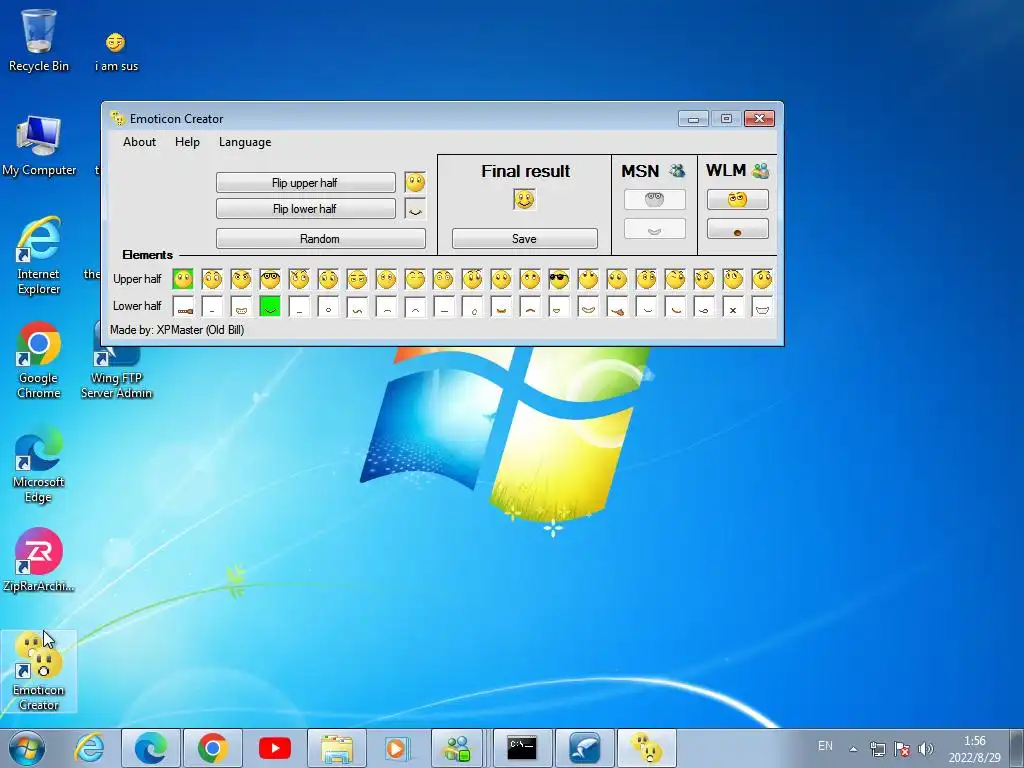
Task: Click the MSN butterfly icon
Action: pyautogui.click(x=677, y=171)
